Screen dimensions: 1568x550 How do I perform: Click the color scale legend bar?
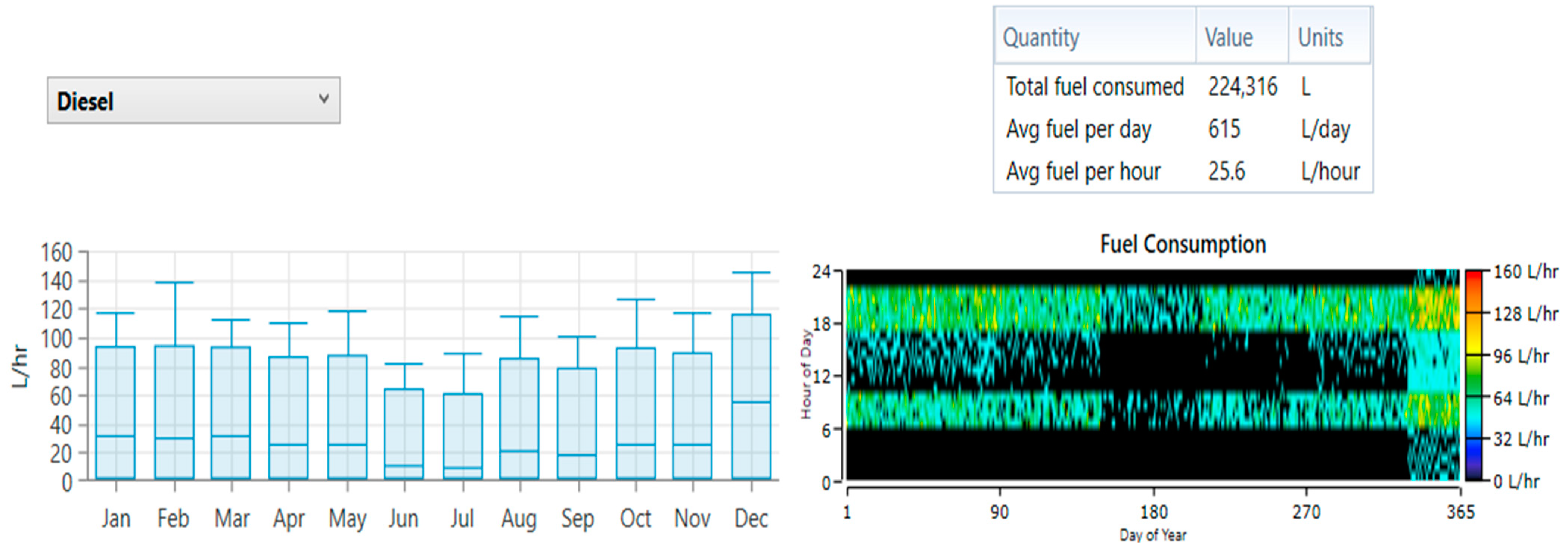click(1474, 375)
